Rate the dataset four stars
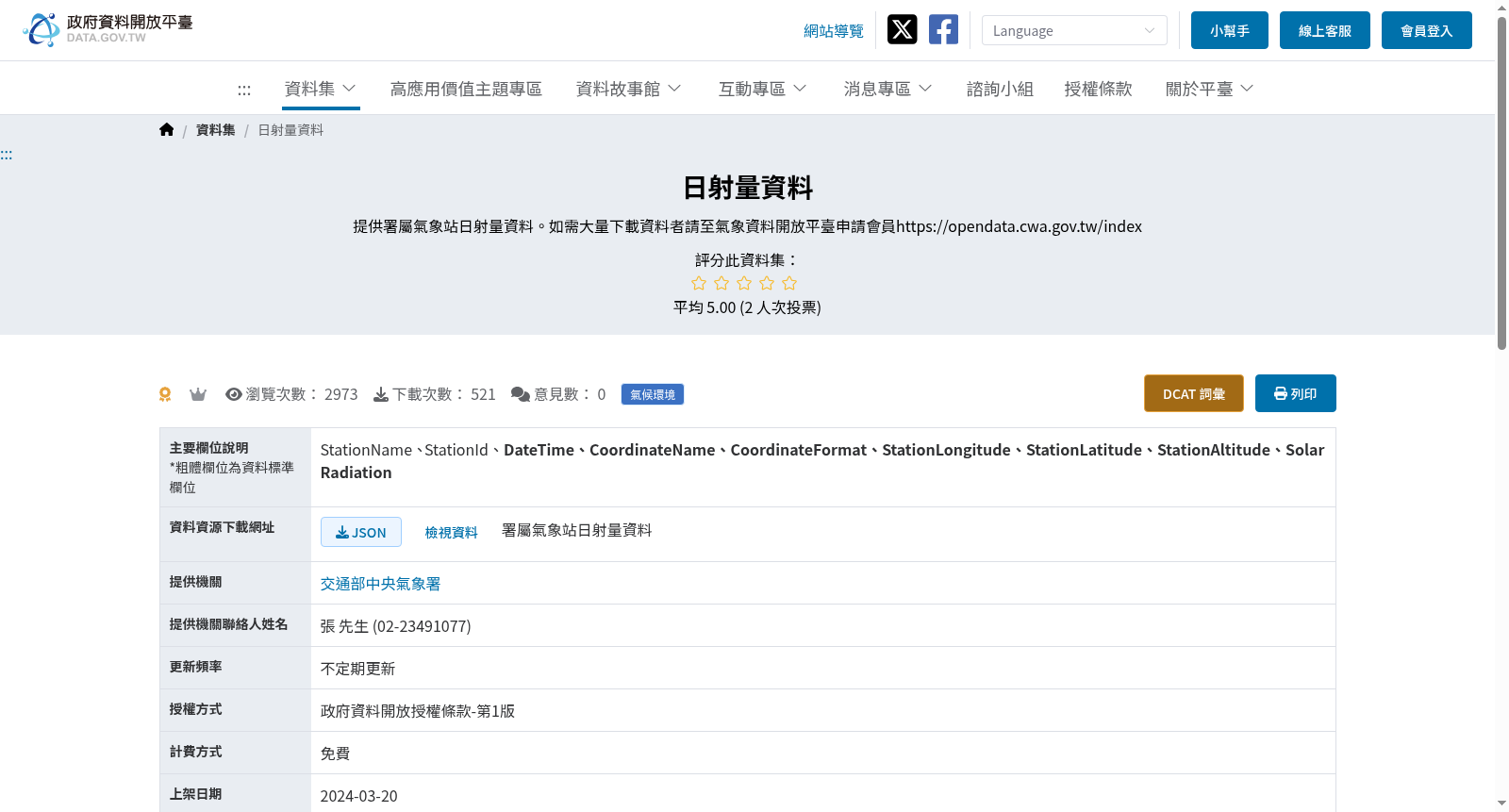Viewport: 1509px width, 812px height. pos(767,283)
